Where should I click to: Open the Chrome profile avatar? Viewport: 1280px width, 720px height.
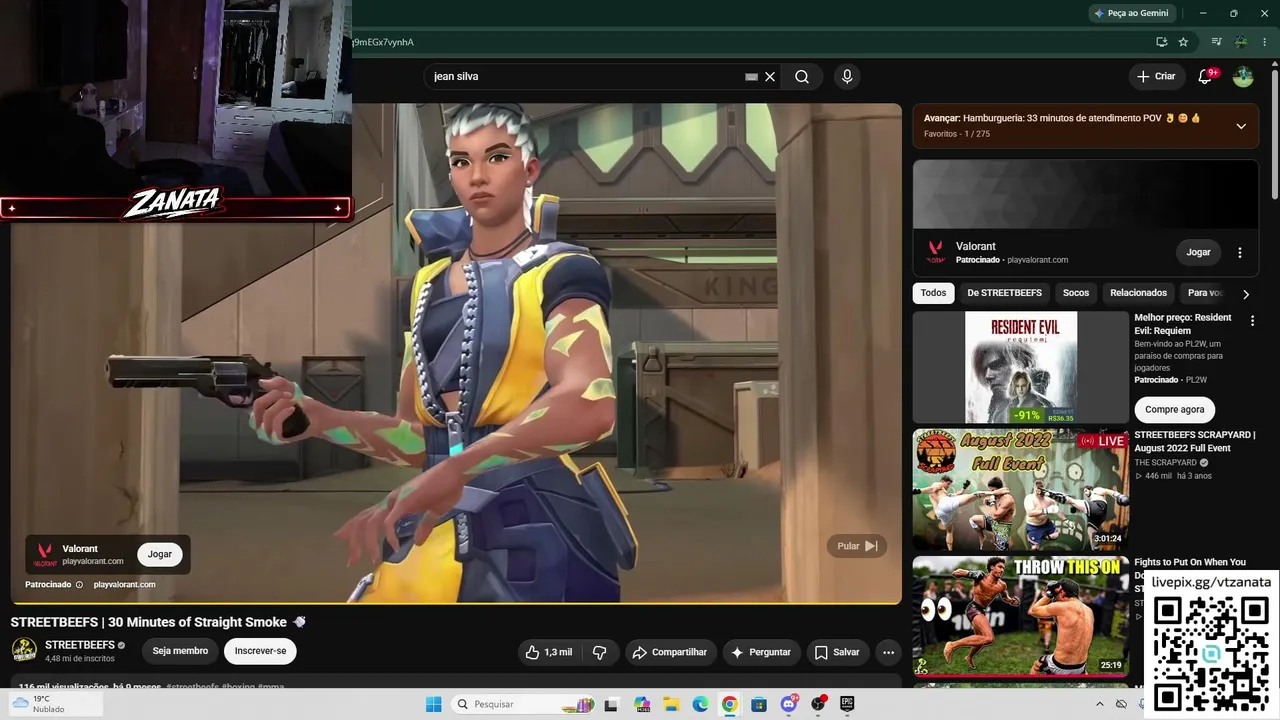point(1241,42)
